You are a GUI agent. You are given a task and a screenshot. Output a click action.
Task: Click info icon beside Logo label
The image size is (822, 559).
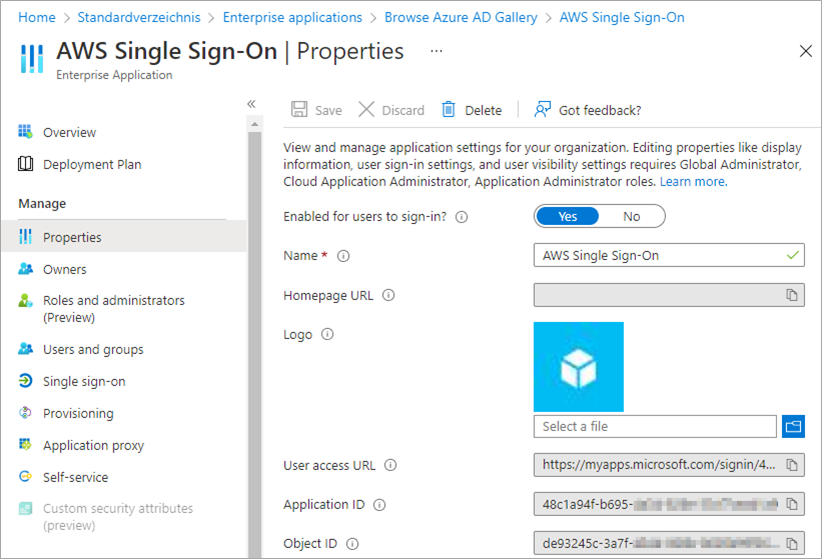(327, 335)
